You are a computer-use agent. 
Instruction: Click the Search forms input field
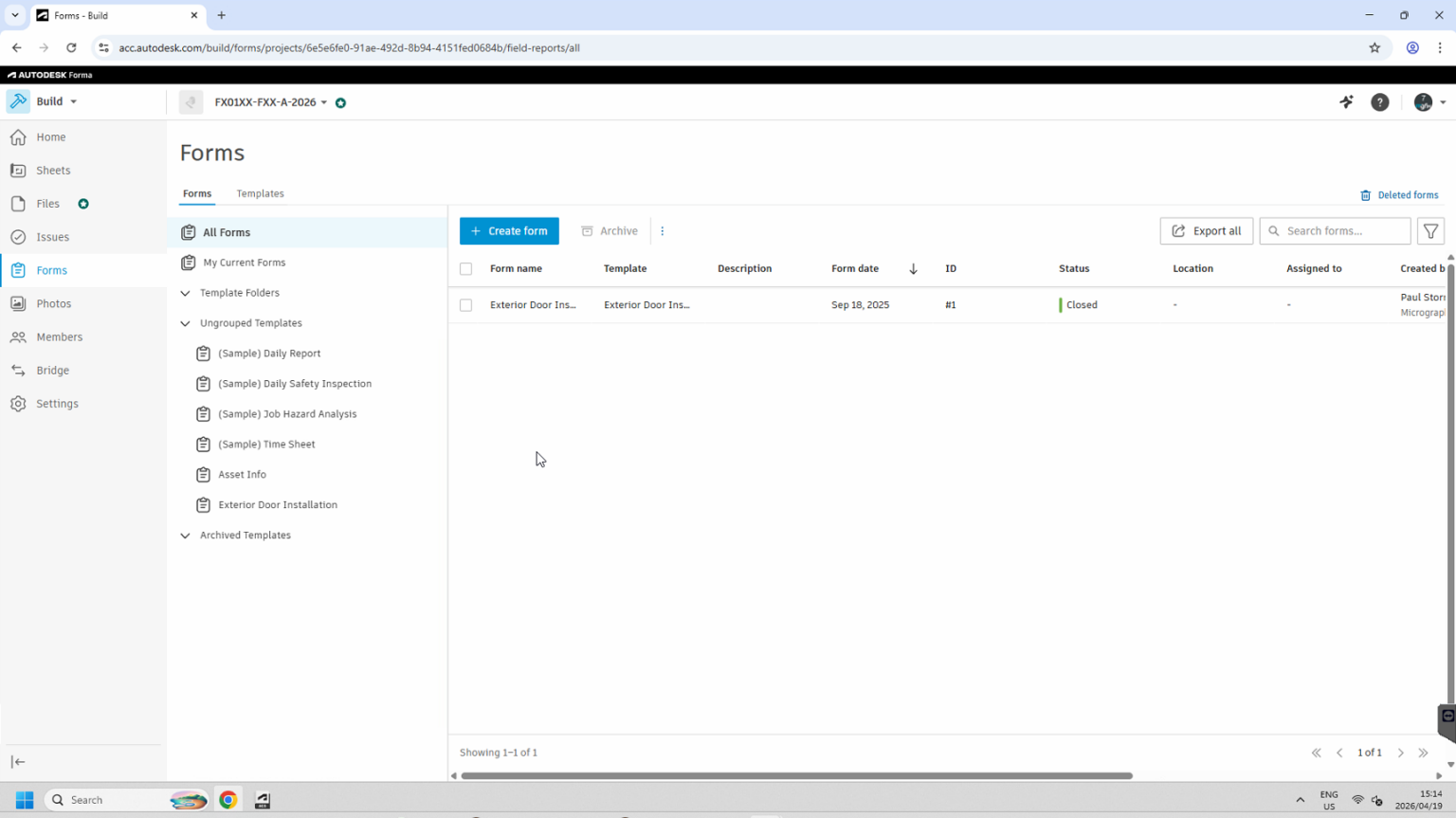(1335, 231)
